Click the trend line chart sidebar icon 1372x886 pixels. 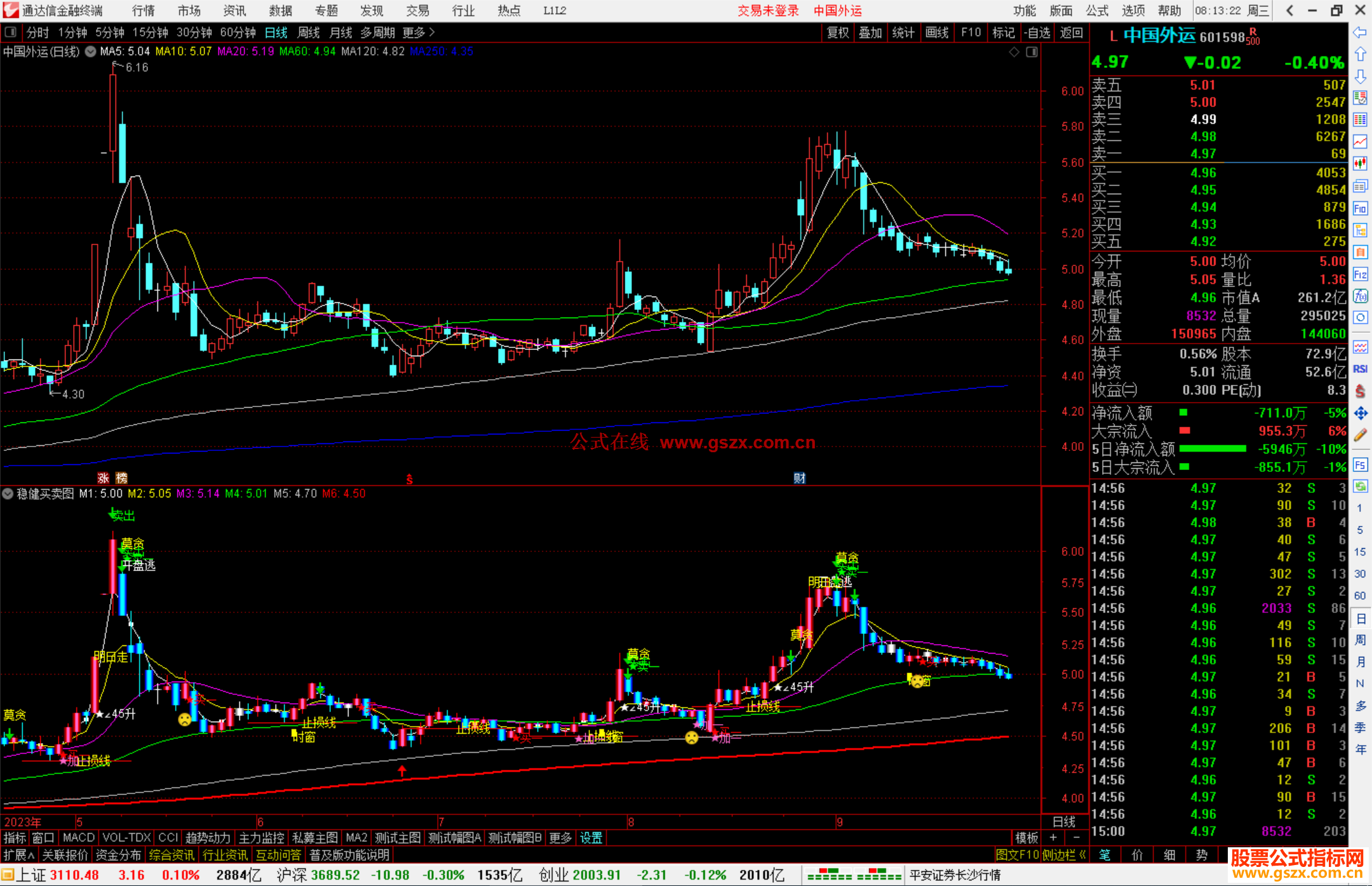[1360, 142]
